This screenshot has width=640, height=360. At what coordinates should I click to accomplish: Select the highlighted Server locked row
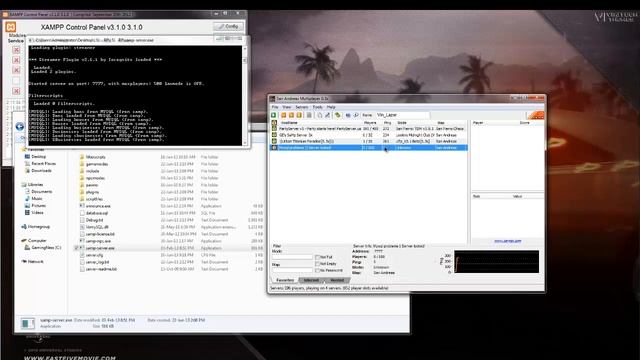pyautogui.click(x=369, y=147)
